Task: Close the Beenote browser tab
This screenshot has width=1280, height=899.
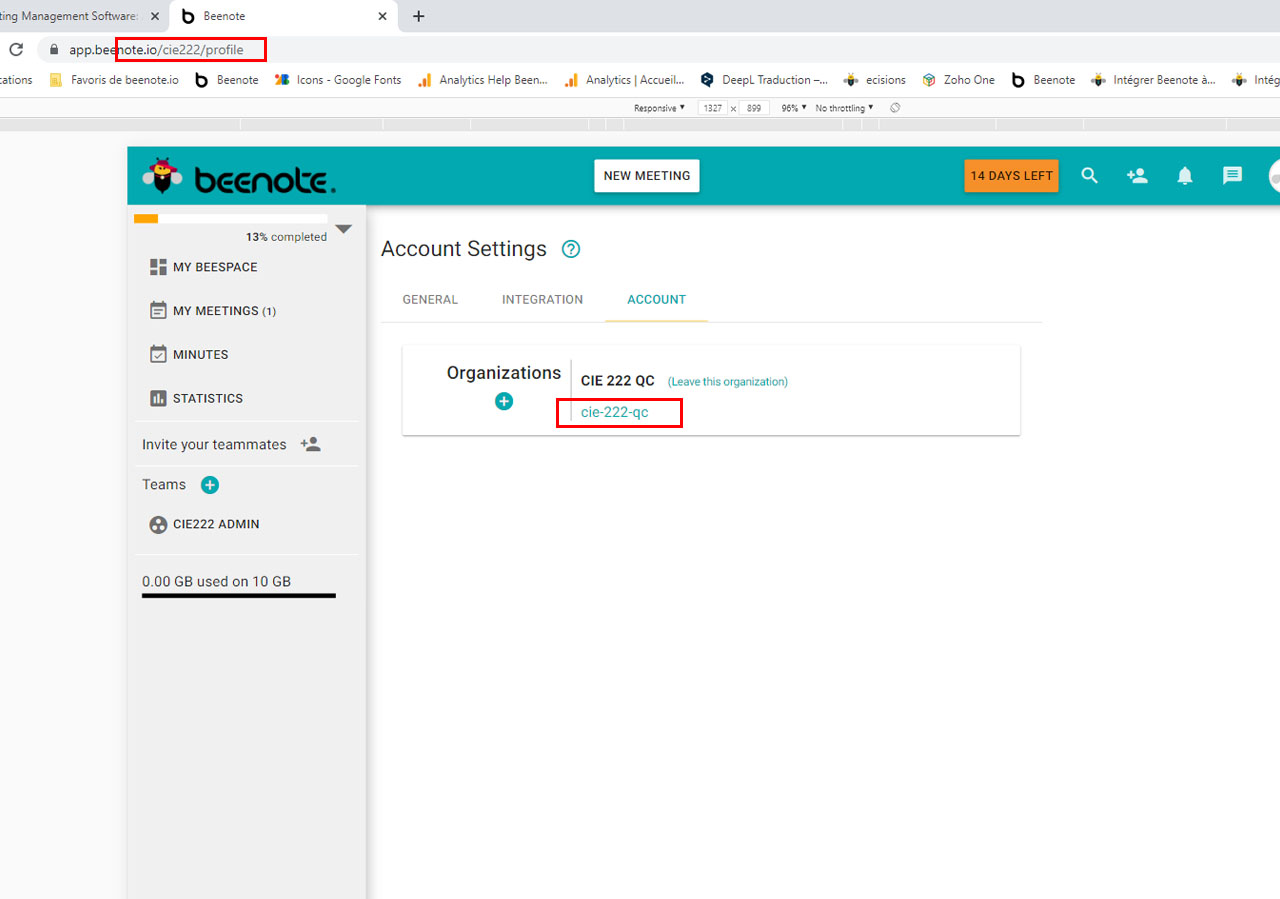Action: [382, 16]
